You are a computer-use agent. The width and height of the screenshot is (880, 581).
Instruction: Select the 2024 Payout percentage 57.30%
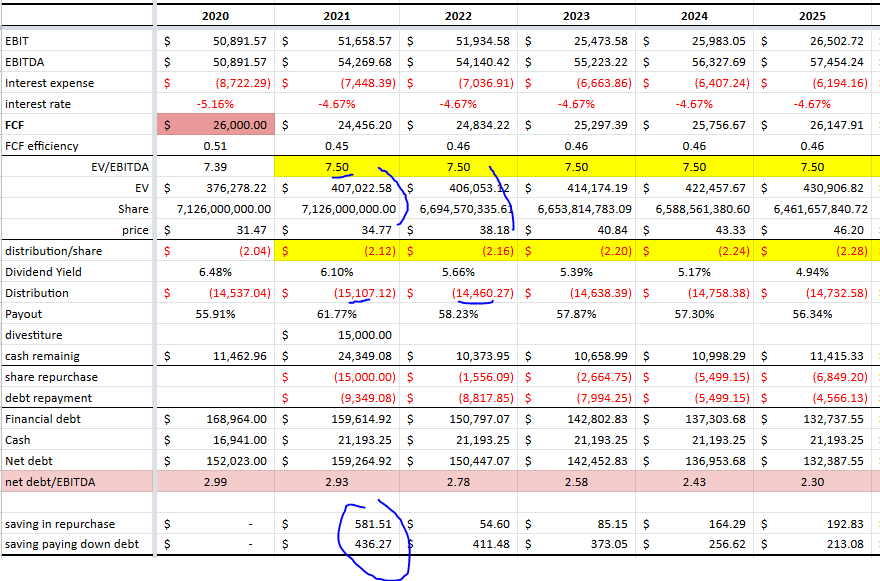click(x=694, y=314)
